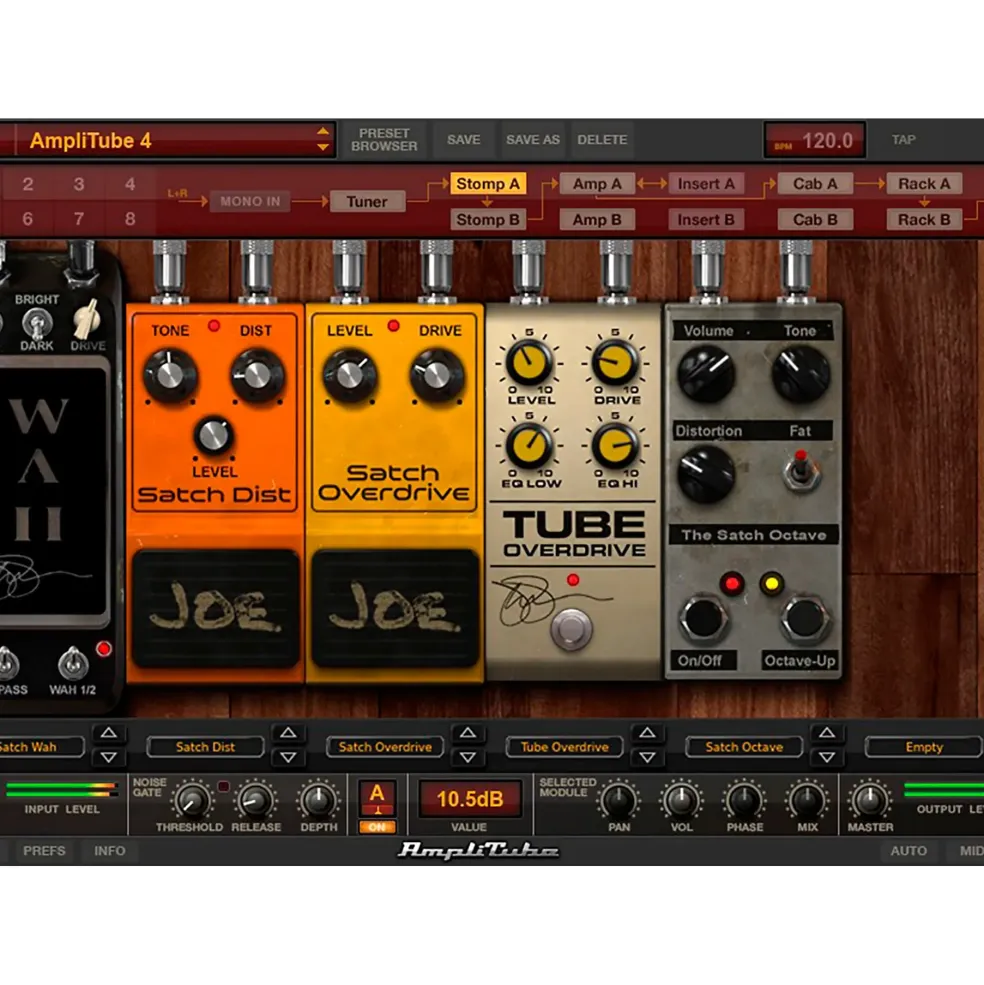Screen dimensions: 984x985
Task: Click down arrow after Satch Overdrive slot
Action: (x=467, y=758)
